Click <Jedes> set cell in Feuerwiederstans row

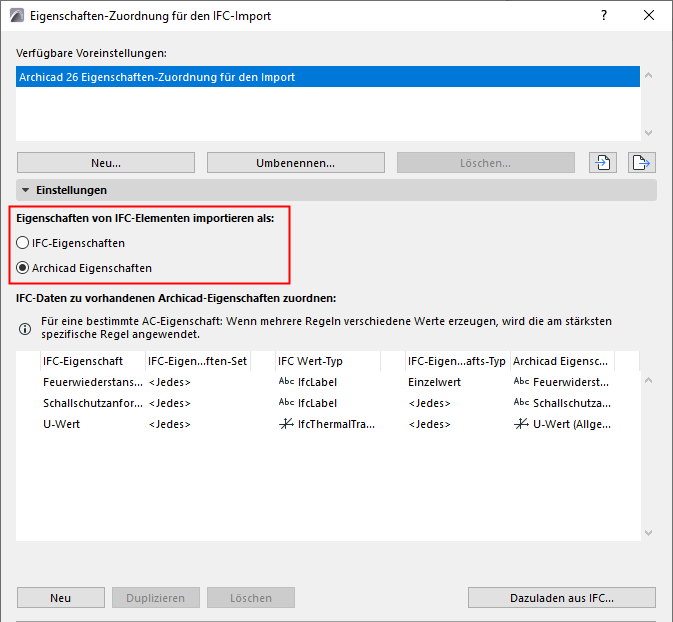tap(170, 382)
